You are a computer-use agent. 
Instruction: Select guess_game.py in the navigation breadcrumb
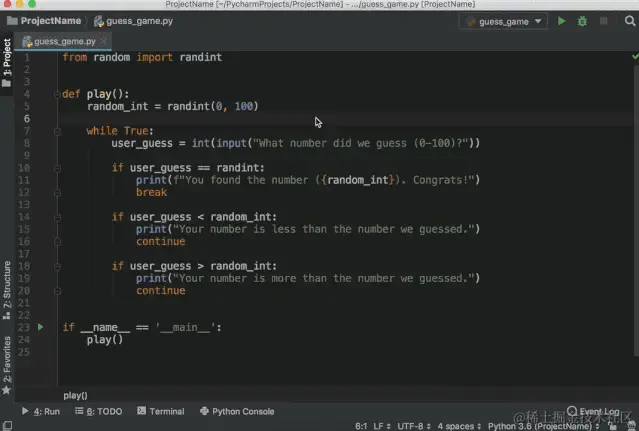tap(133, 21)
